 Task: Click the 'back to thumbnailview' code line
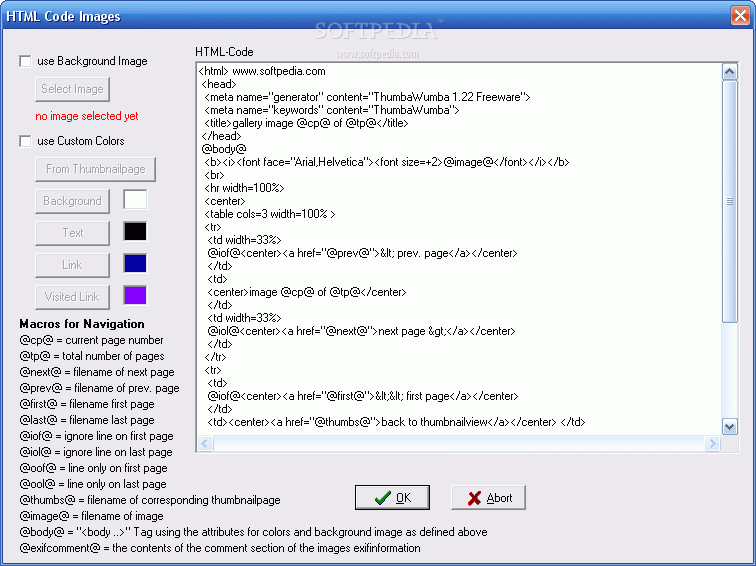click(396, 422)
